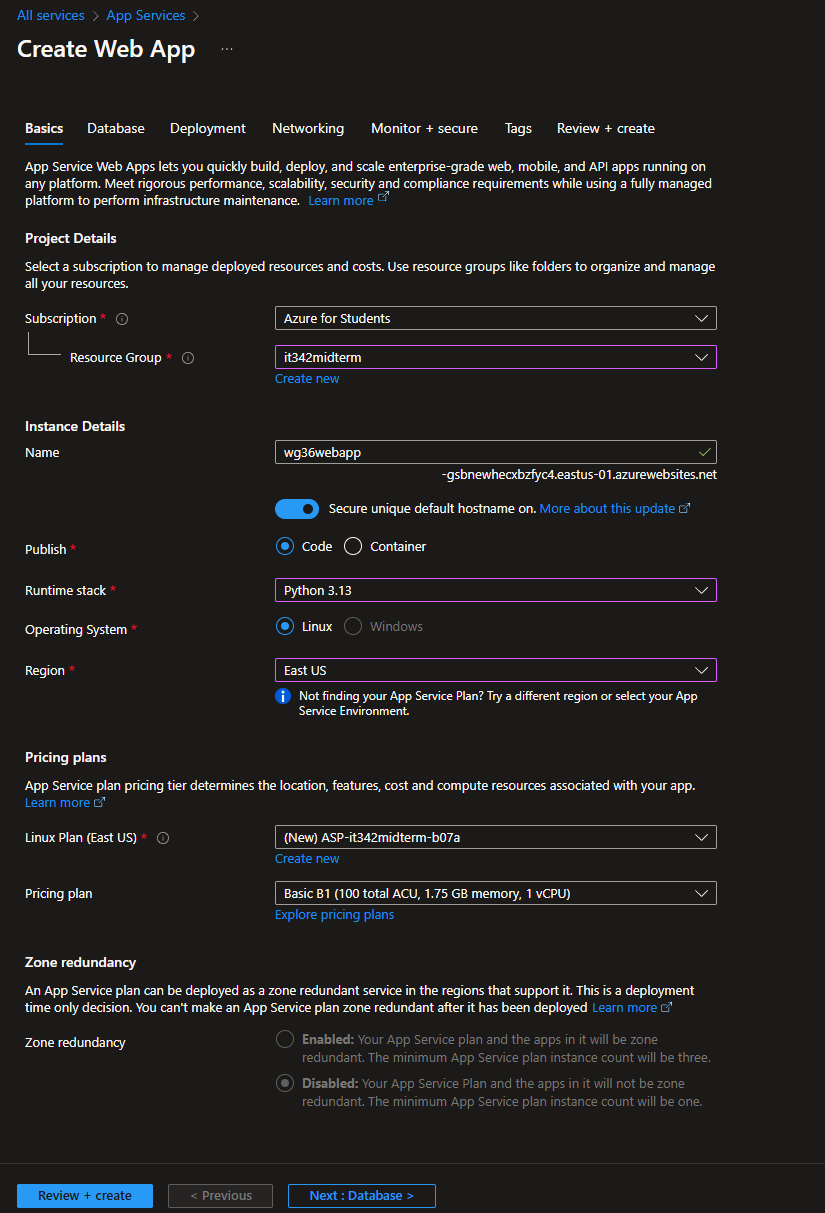
Task: Click the Subscription info icon
Action: click(x=122, y=319)
